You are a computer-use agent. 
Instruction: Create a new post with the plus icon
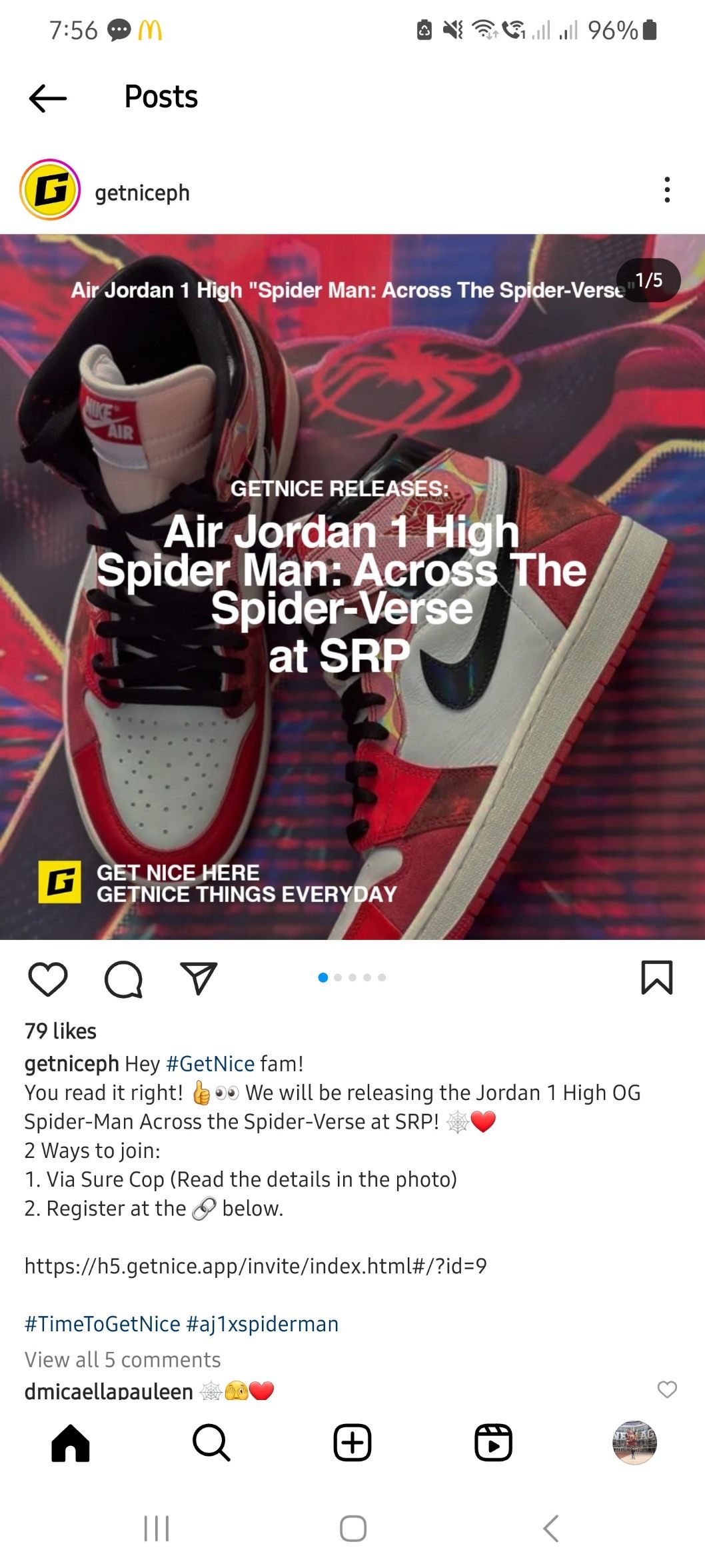(352, 1443)
